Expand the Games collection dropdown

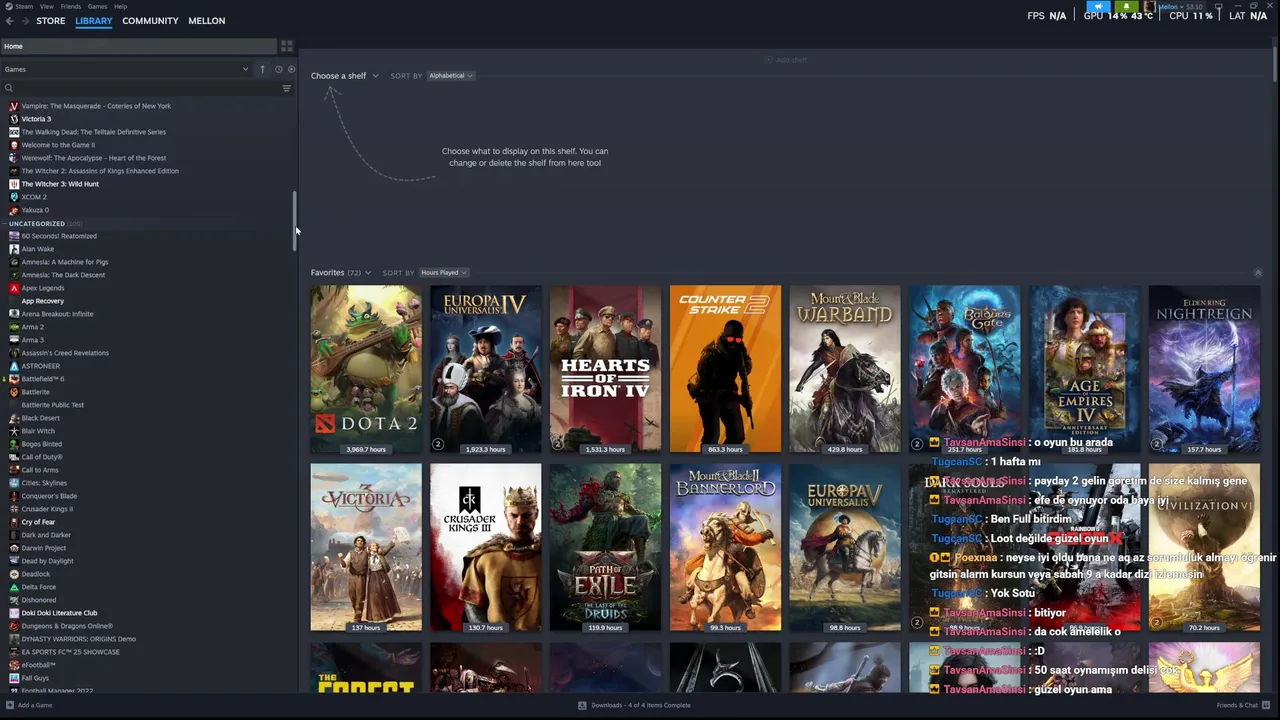click(126, 69)
